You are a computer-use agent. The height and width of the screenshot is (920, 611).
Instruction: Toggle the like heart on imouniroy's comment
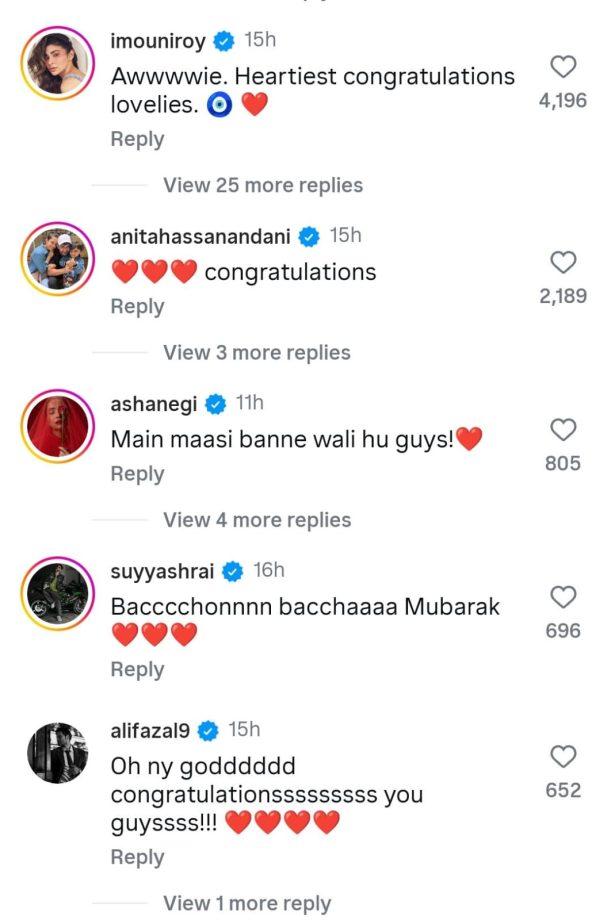(x=563, y=68)
